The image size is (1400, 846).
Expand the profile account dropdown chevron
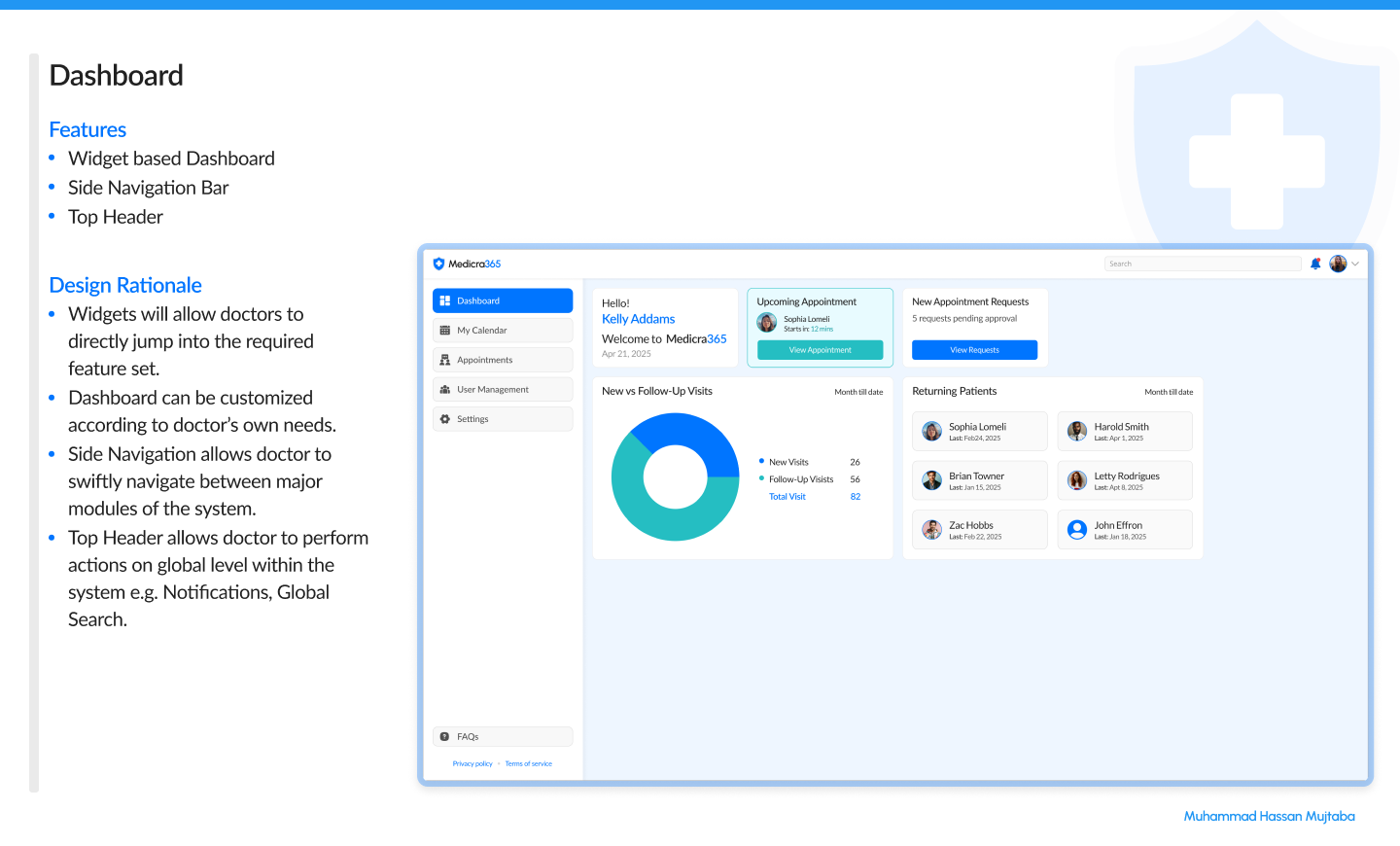click(x=1355, y=263)
